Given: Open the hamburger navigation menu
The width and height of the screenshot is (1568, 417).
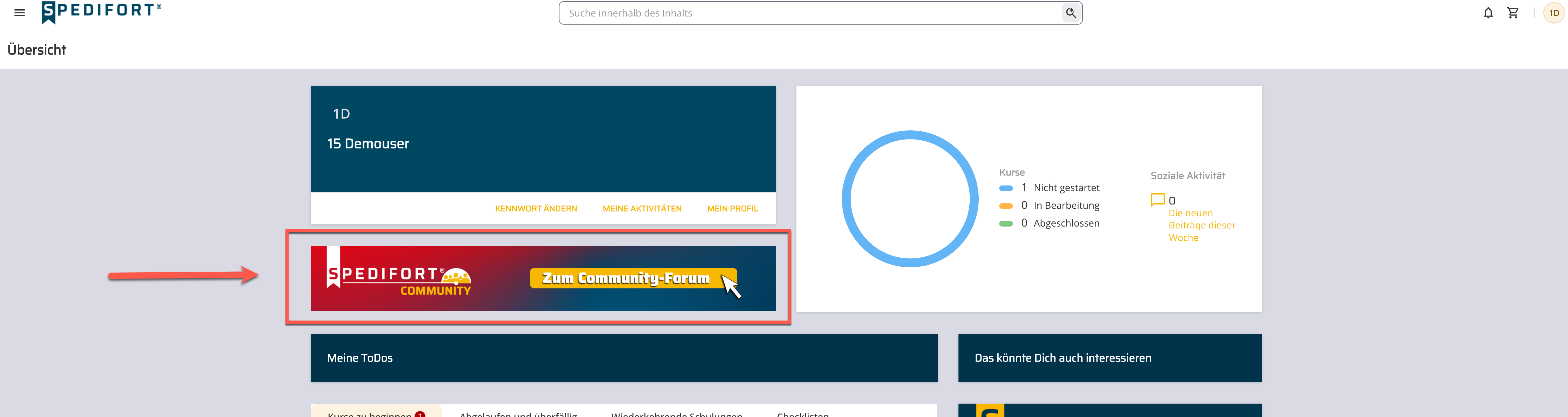Looking at the screenshot, I should click(20, 13).
